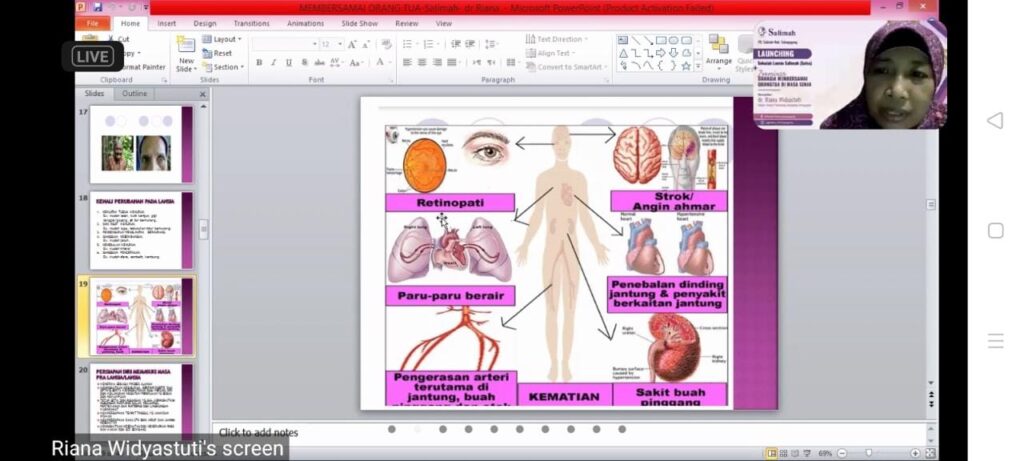Open the font size dropdown

340,44
